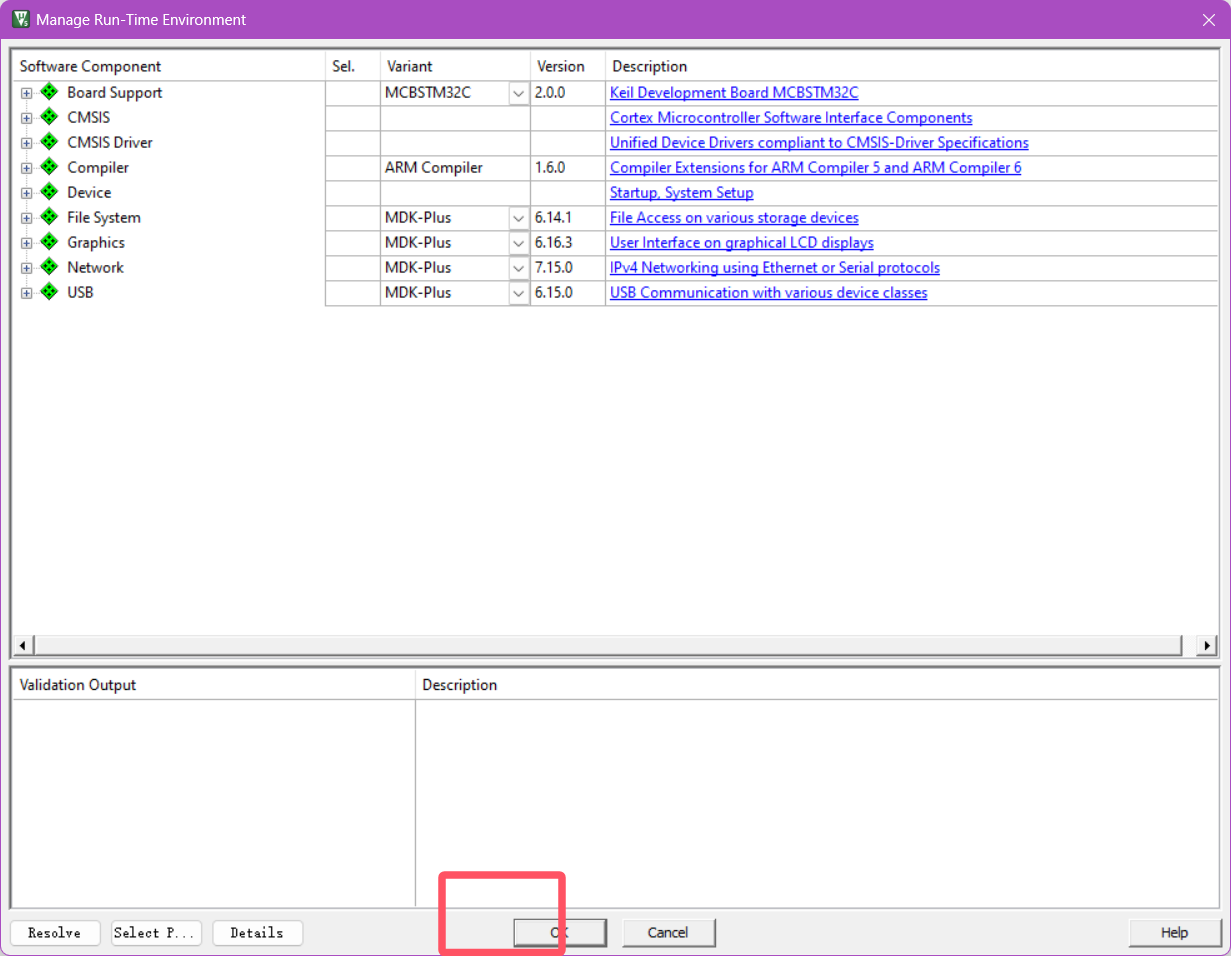Viewport: 1231px width, 956px height.
Task: Click the Variant column header
Action: (455, 66)
